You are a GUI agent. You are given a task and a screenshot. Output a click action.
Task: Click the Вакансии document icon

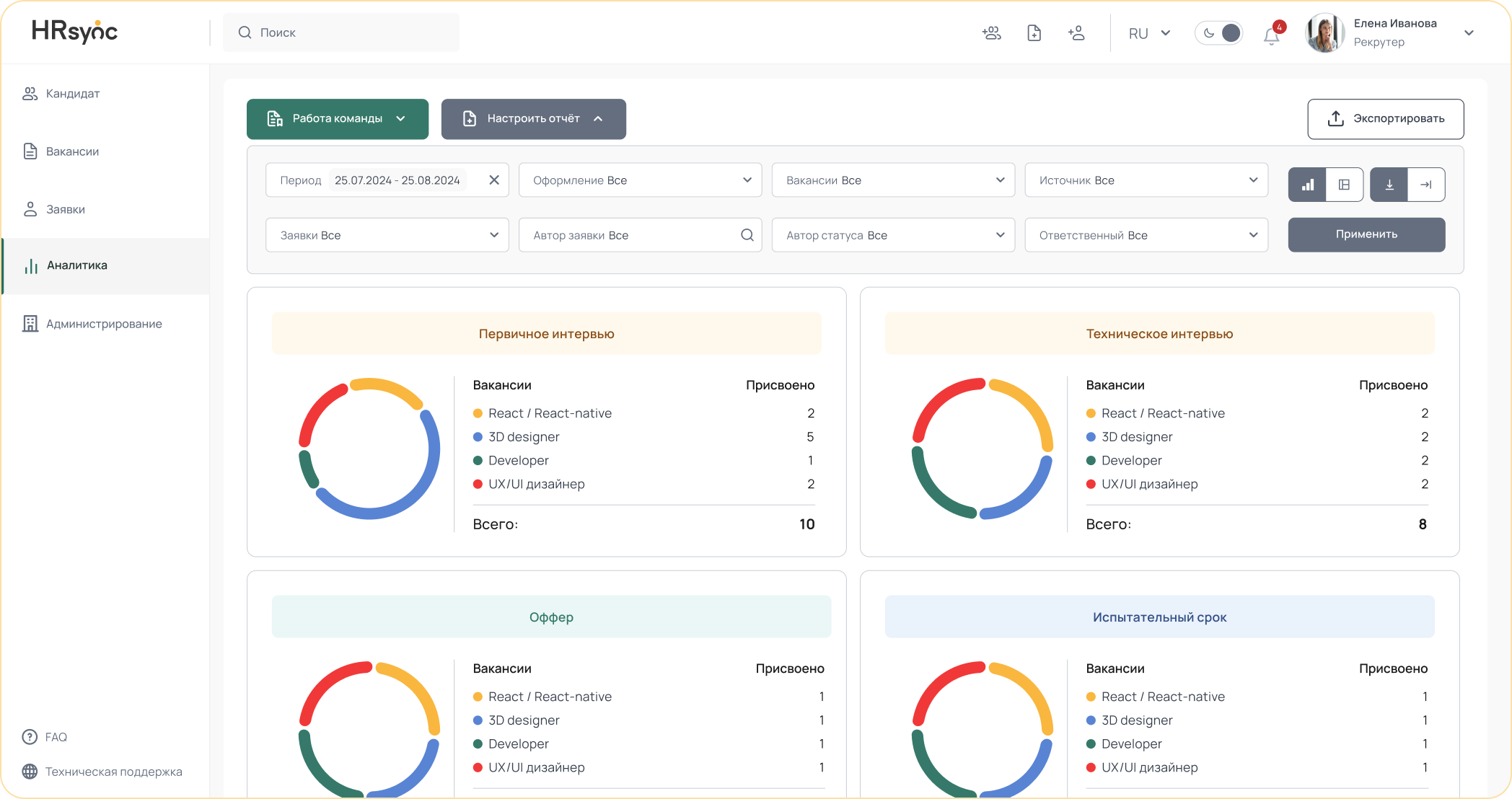pos(30,151)
